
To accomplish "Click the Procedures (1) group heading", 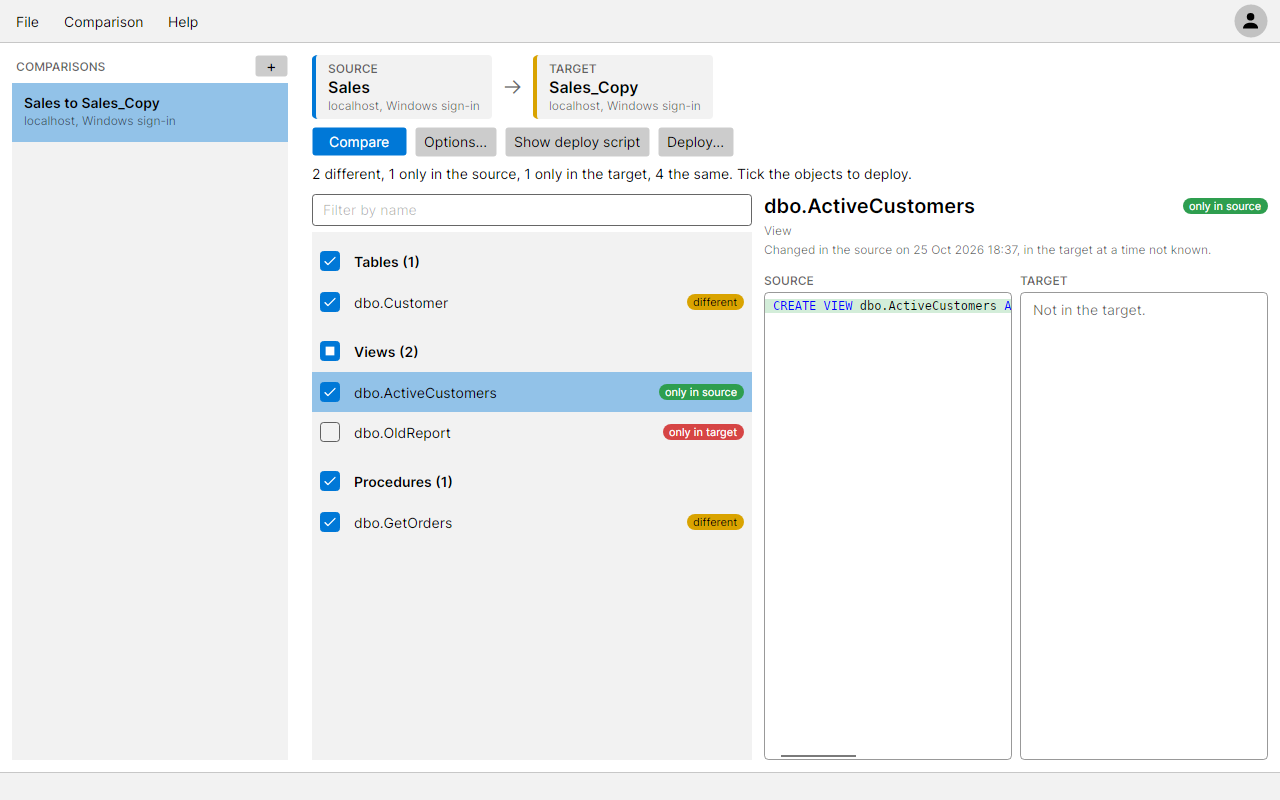I will (403, 482).
